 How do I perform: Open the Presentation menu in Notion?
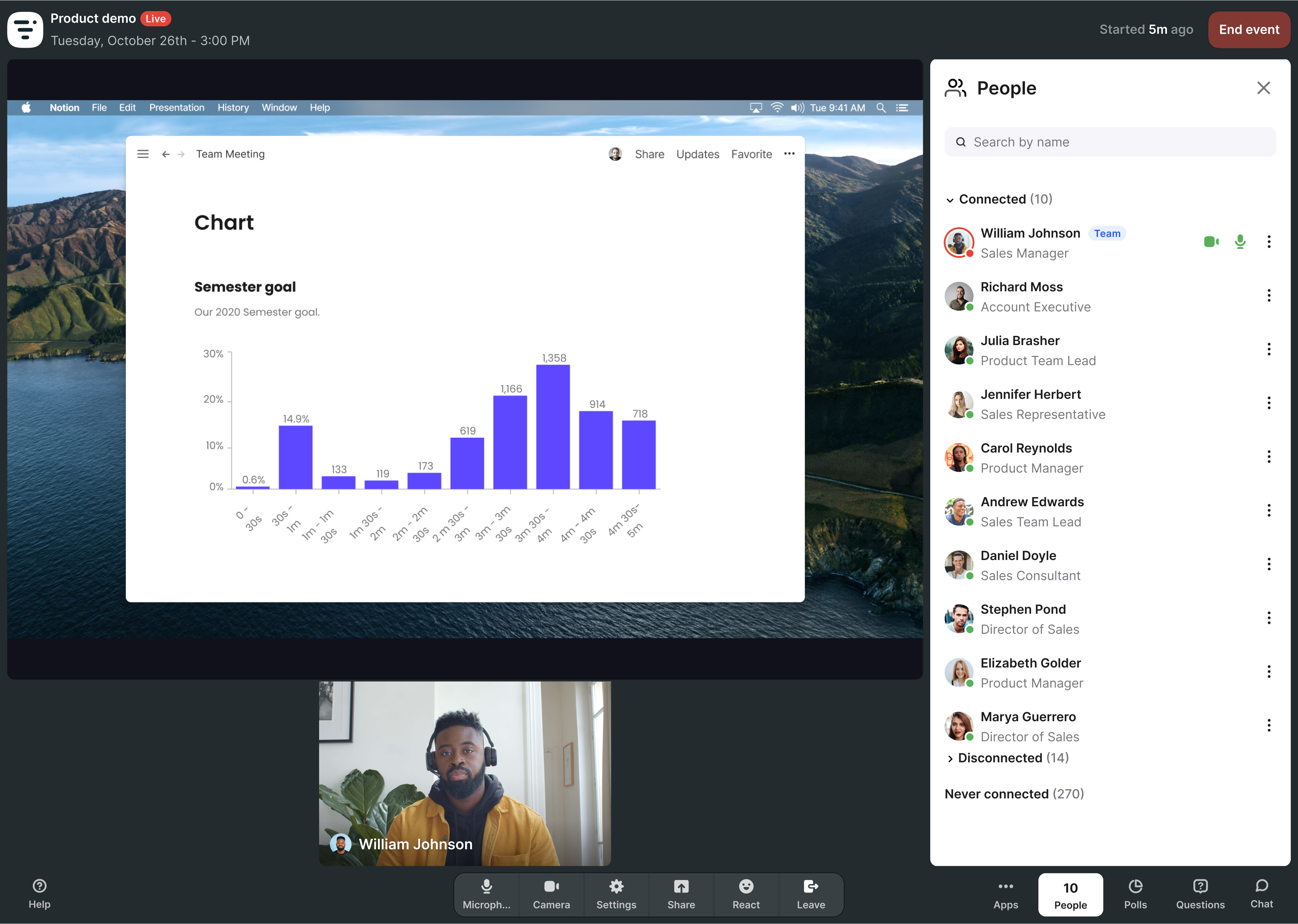[x=176, y=107]
